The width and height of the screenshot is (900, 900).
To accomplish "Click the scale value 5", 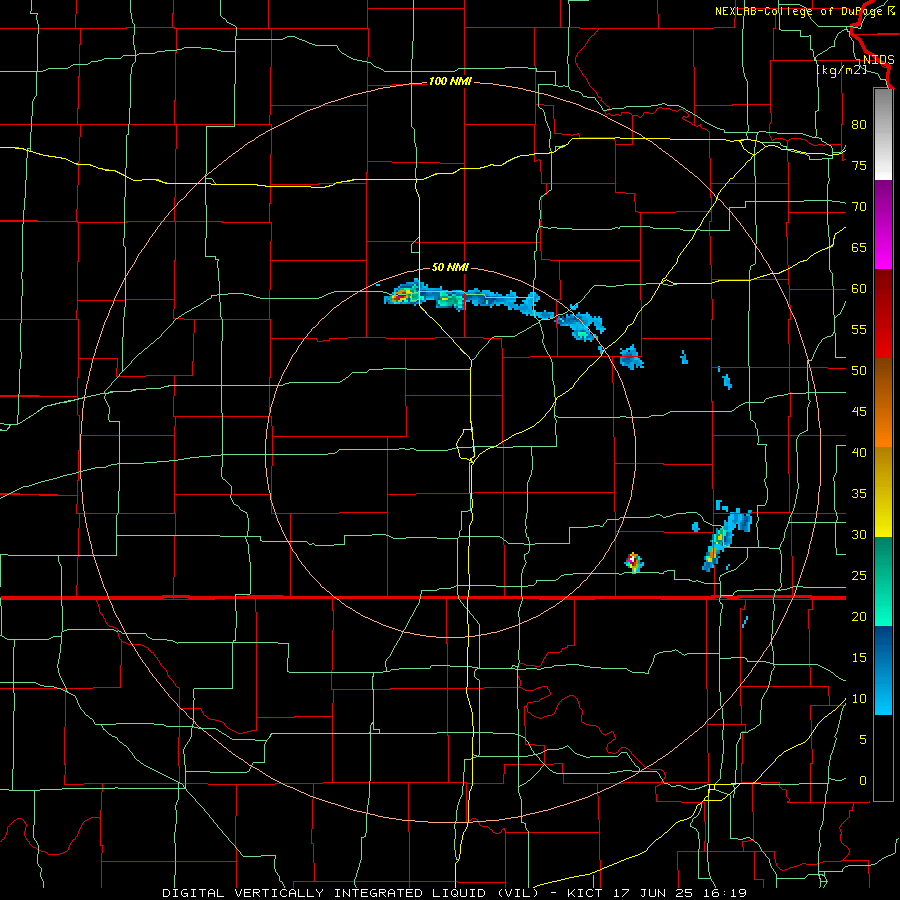I will tap(863, 740).
